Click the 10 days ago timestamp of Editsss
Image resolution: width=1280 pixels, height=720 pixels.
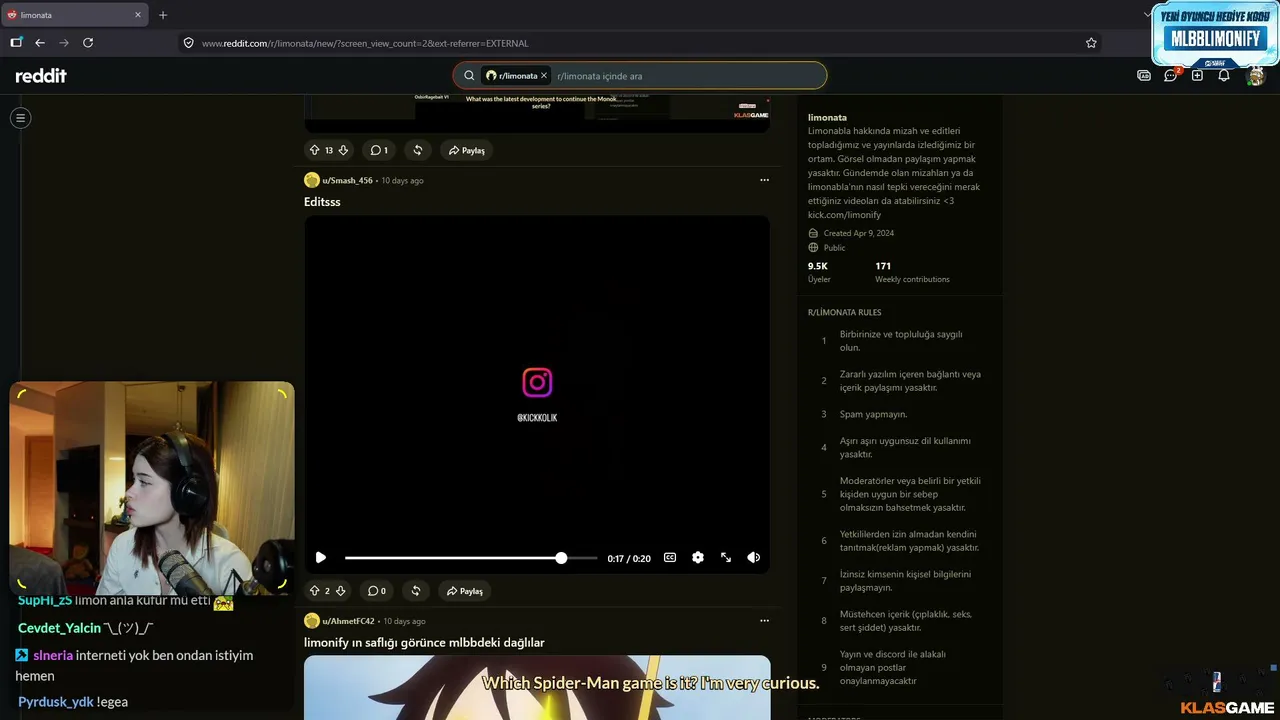point(402,181)
